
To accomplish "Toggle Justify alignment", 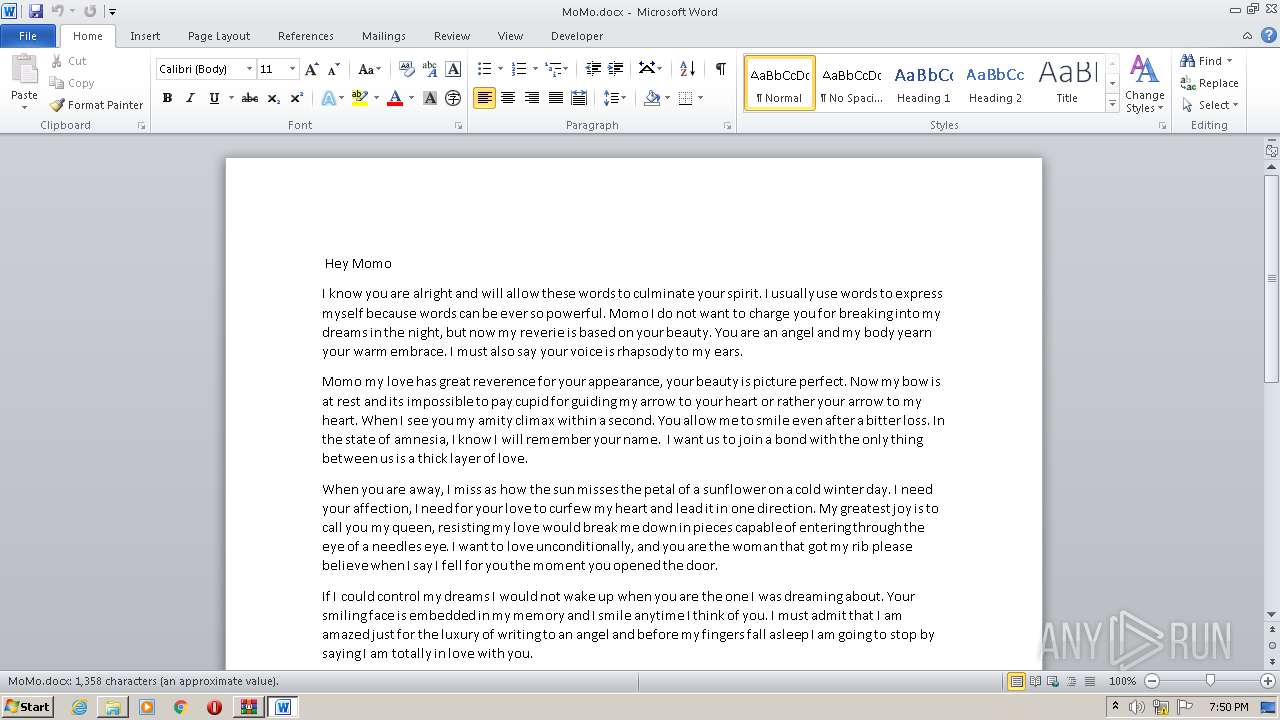I will click(556, 98).
